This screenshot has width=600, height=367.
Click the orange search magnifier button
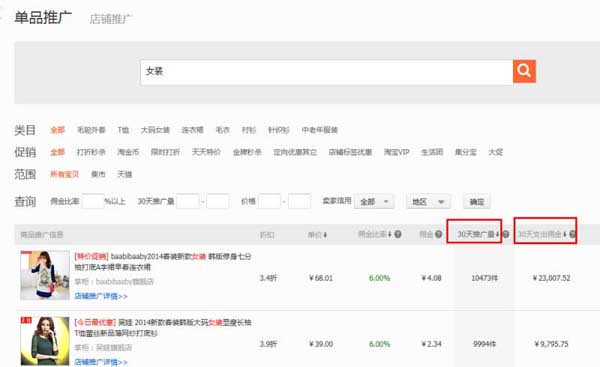[524, 71]
